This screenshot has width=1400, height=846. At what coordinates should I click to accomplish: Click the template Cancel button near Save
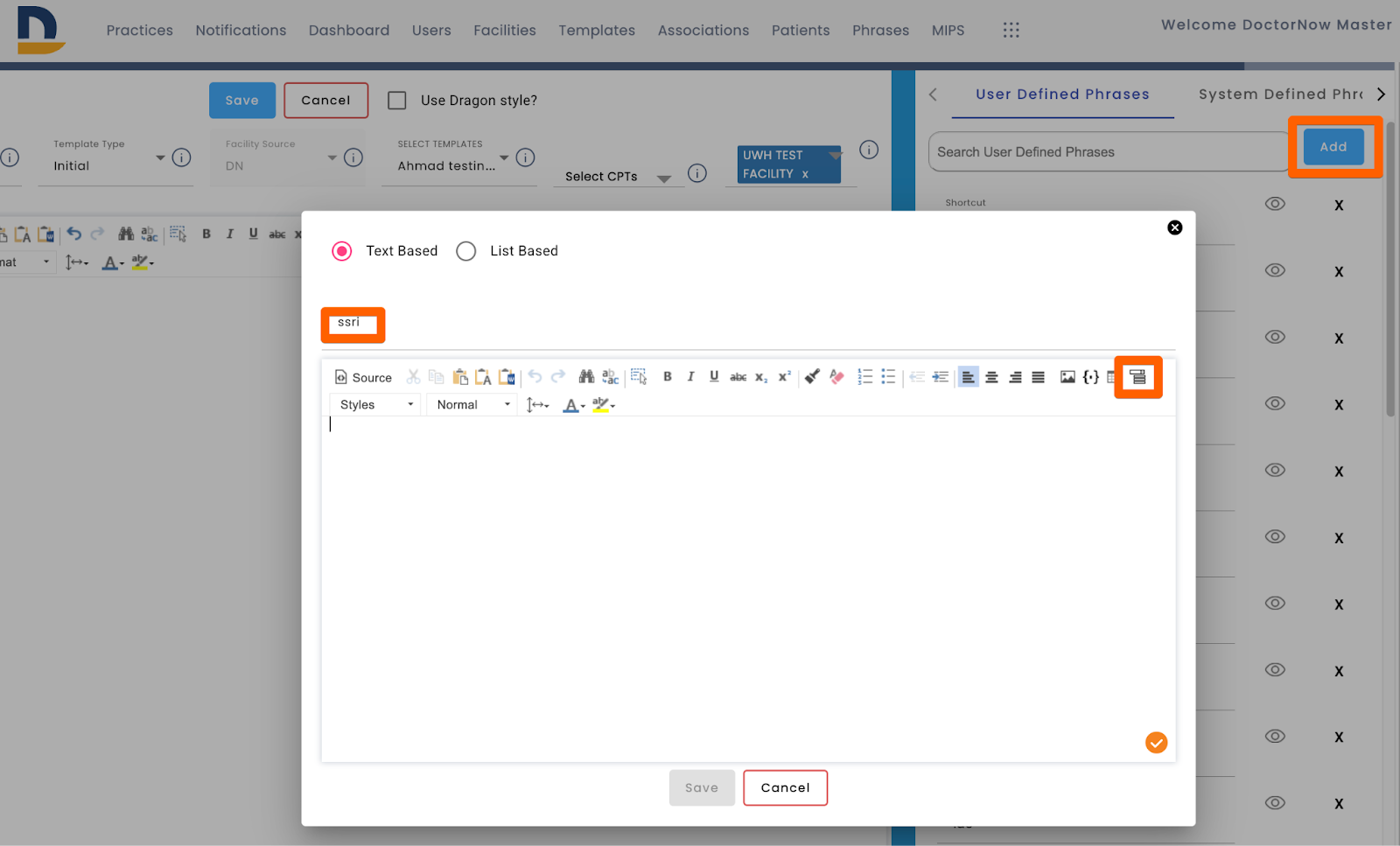[325, 101]
